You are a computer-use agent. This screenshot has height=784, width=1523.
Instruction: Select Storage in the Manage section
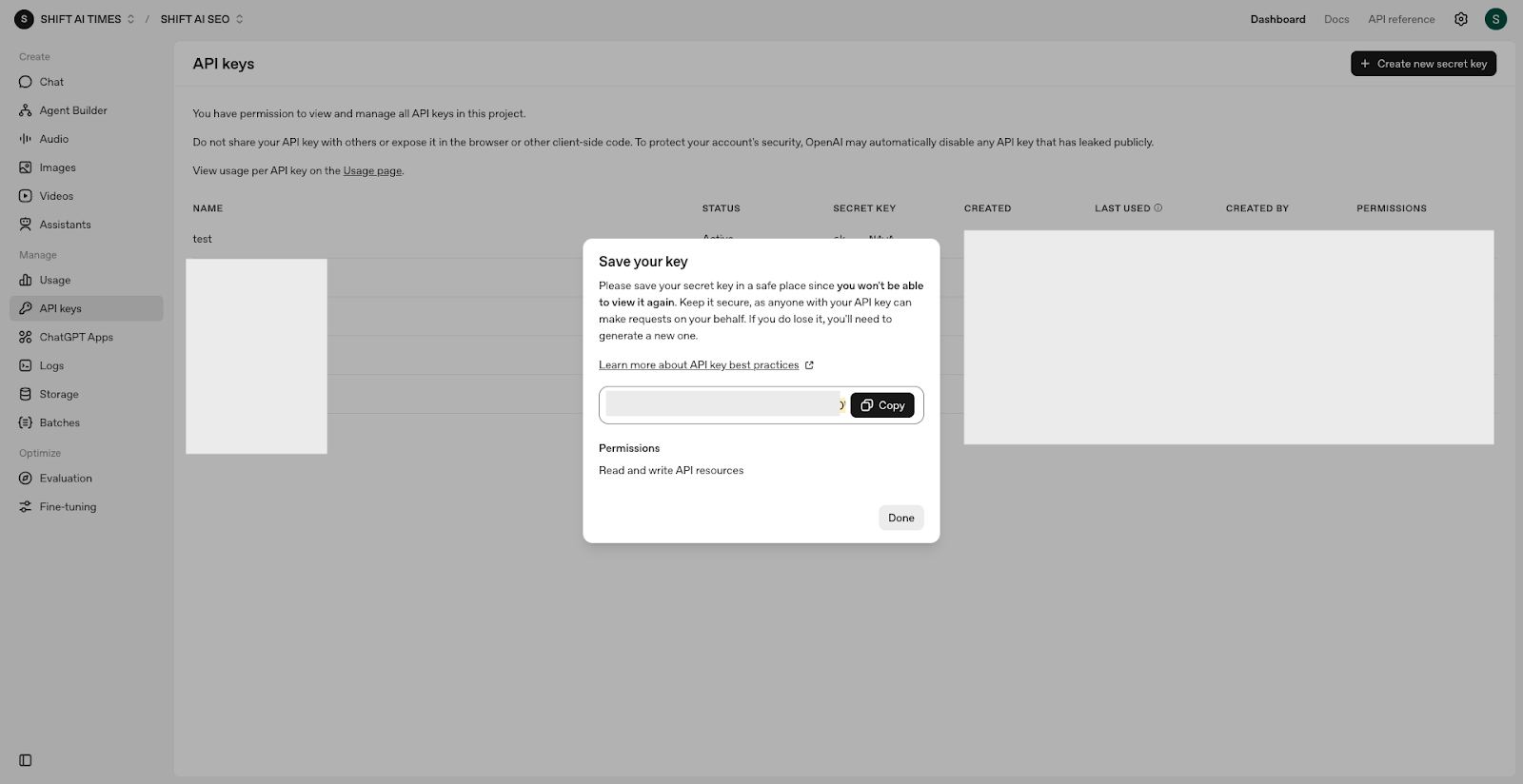click(x=87, y=394)
